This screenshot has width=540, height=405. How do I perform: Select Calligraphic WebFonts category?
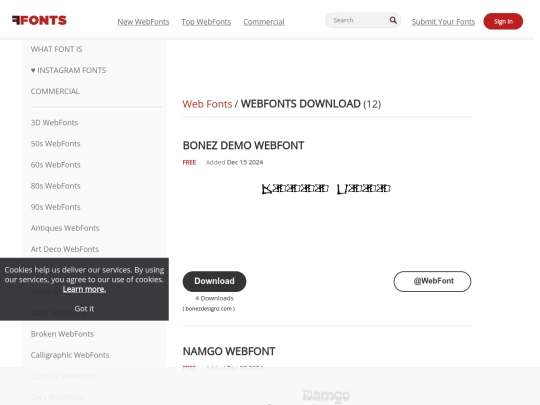(70, 355)
